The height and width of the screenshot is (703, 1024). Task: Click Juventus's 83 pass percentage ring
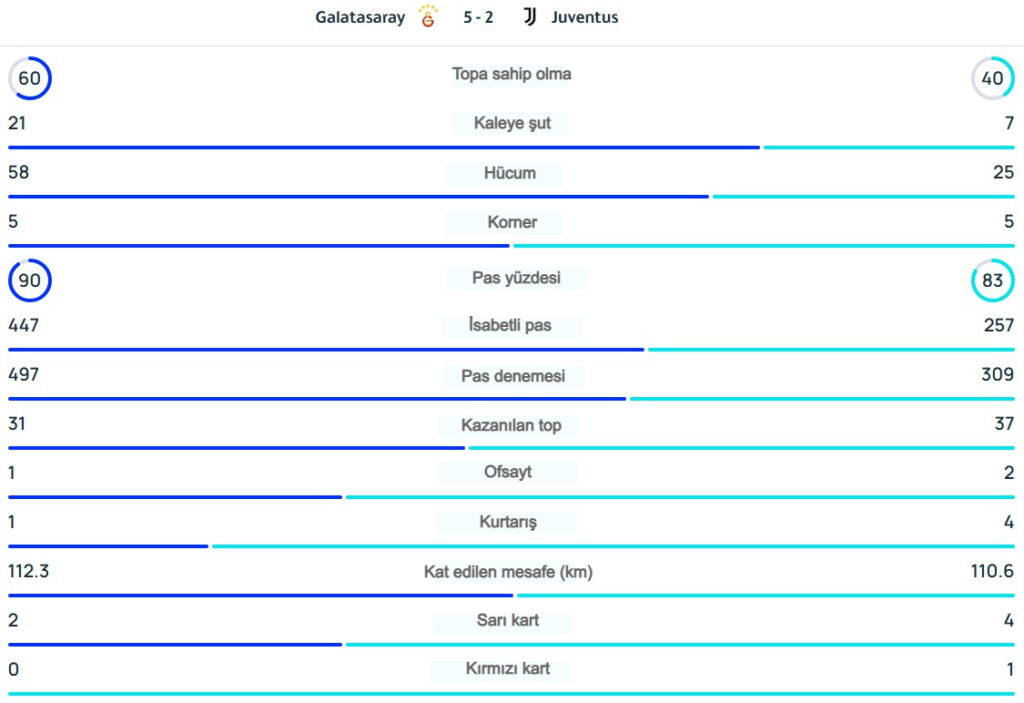click(x=992, y=281)
